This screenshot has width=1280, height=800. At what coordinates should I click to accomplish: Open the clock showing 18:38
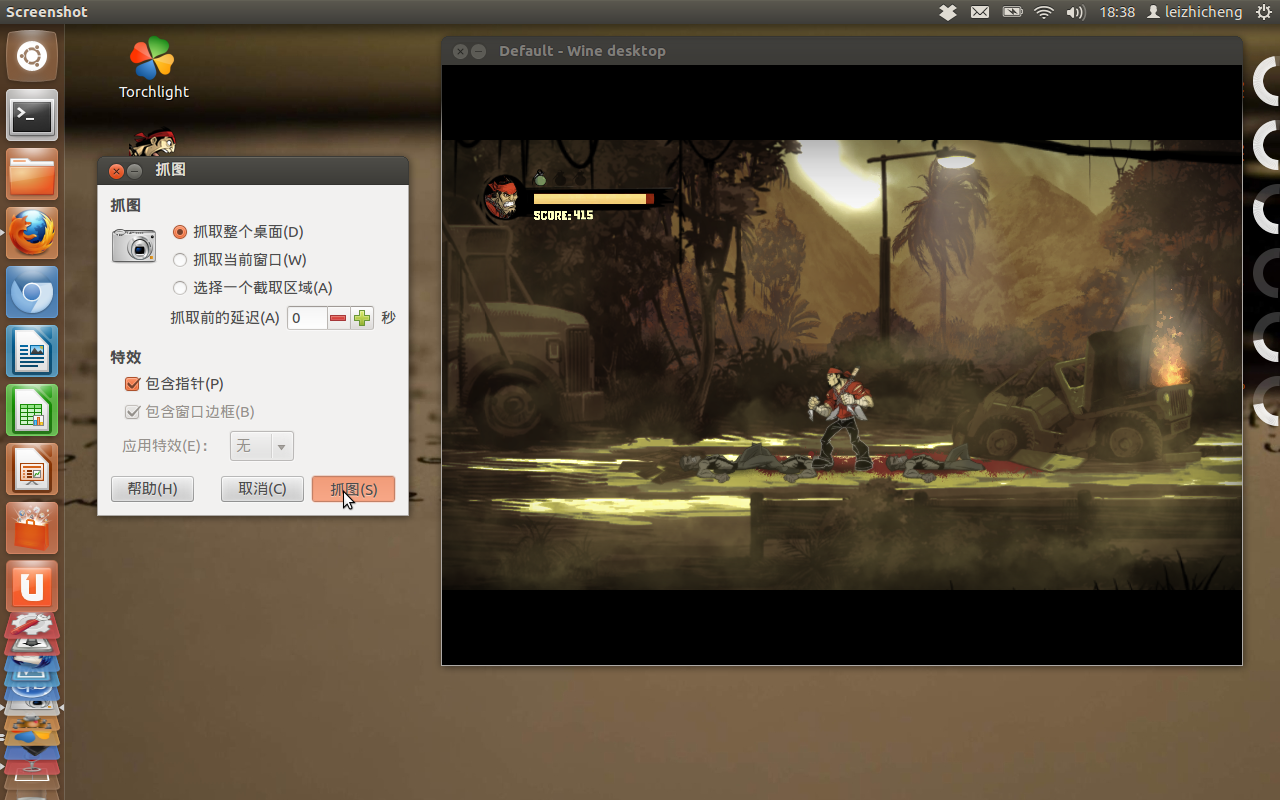click(x=1117, y=12)
